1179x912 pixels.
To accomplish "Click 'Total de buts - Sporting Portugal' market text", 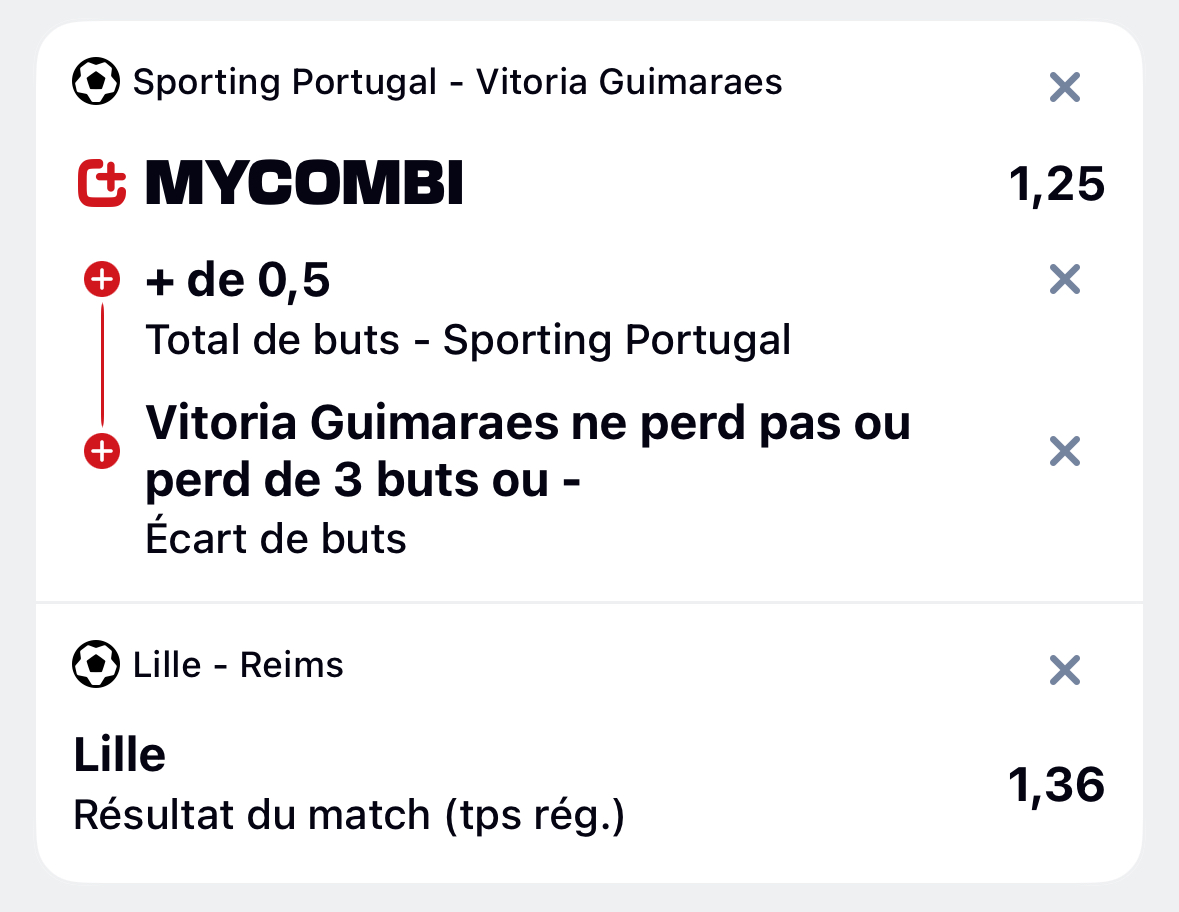I will click(x=468, y=340).
